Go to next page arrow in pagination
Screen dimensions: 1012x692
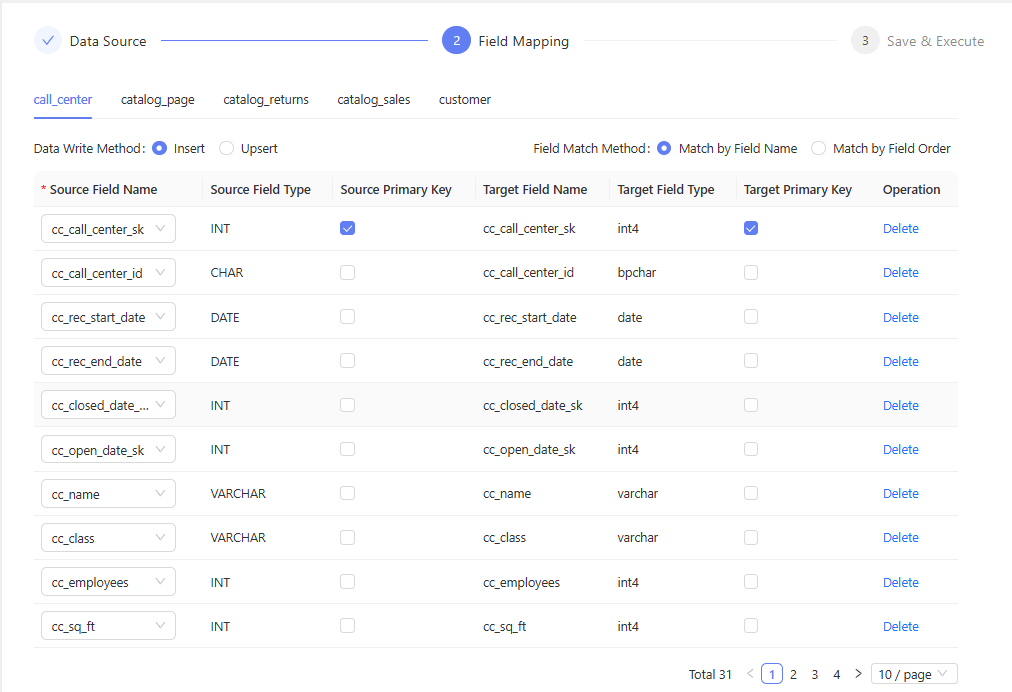click(x=858, y=674)
